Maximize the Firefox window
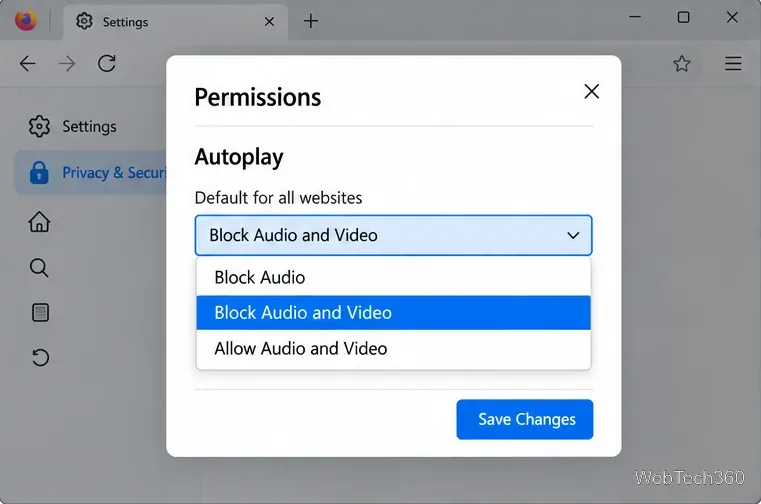 683,17
